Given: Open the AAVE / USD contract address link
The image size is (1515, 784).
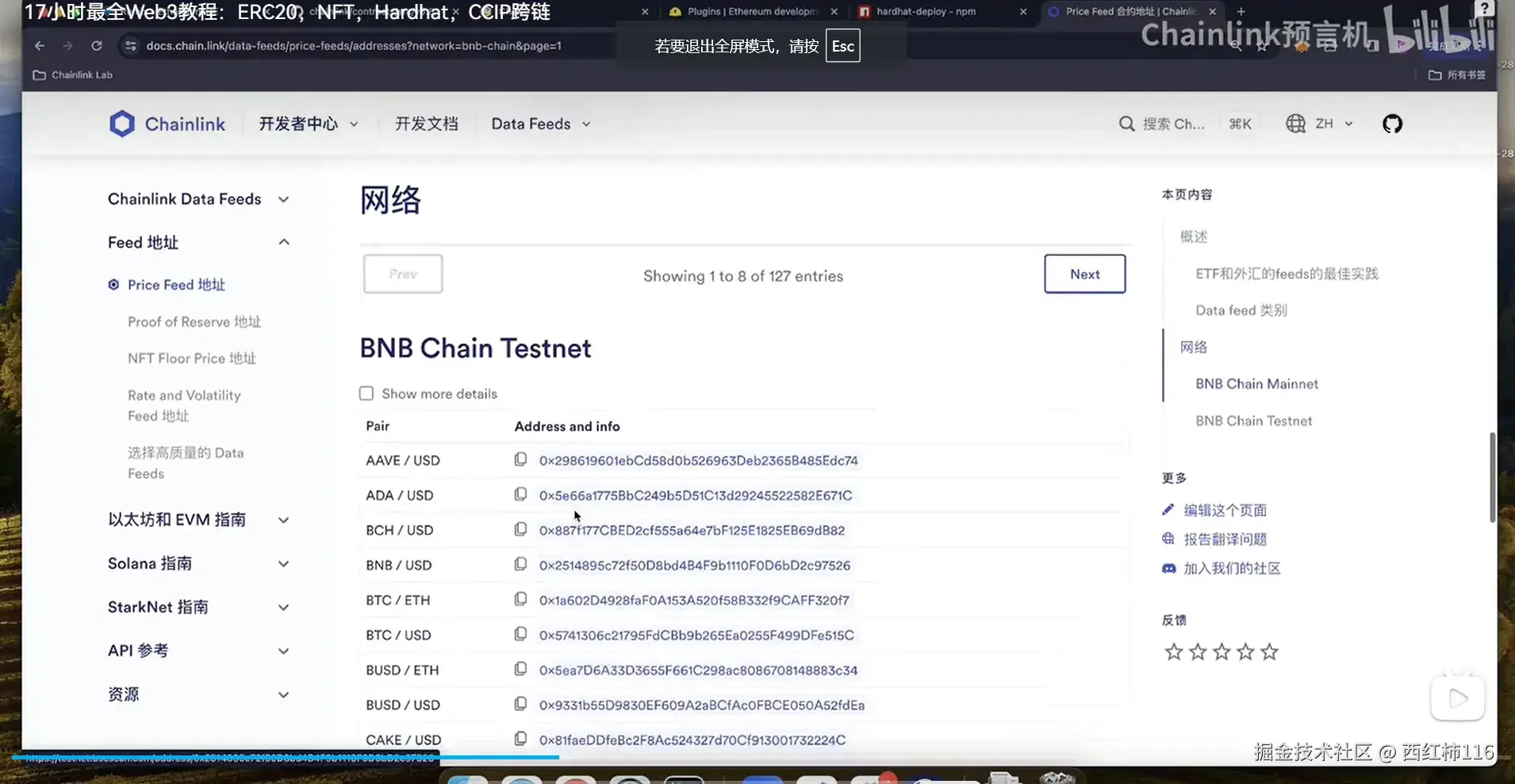Looking at the screenshot, I should coord(699,461).
